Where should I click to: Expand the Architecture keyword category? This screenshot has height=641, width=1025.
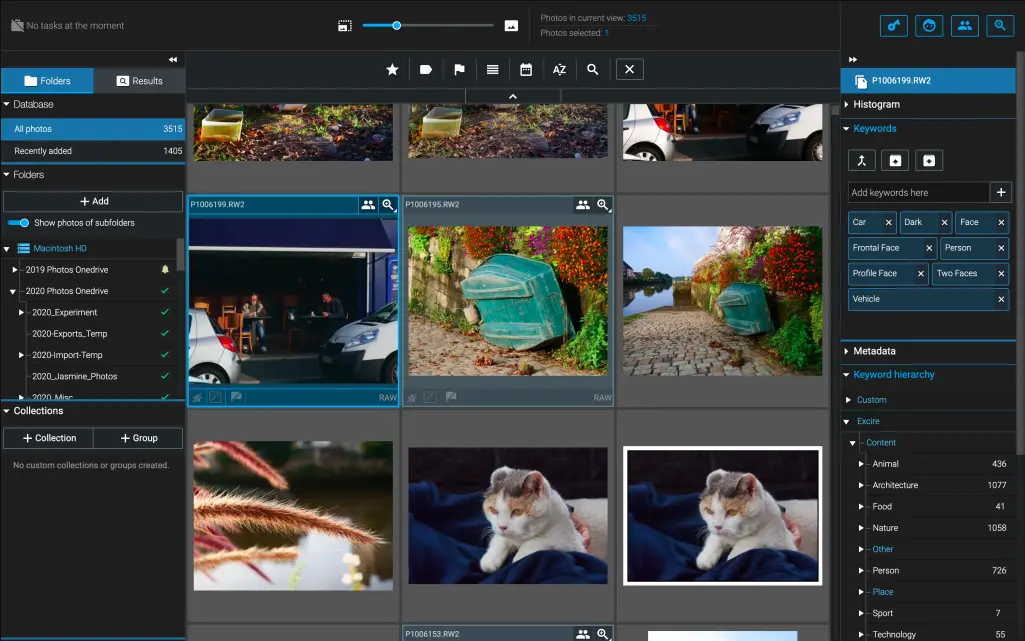click(861, 485)
